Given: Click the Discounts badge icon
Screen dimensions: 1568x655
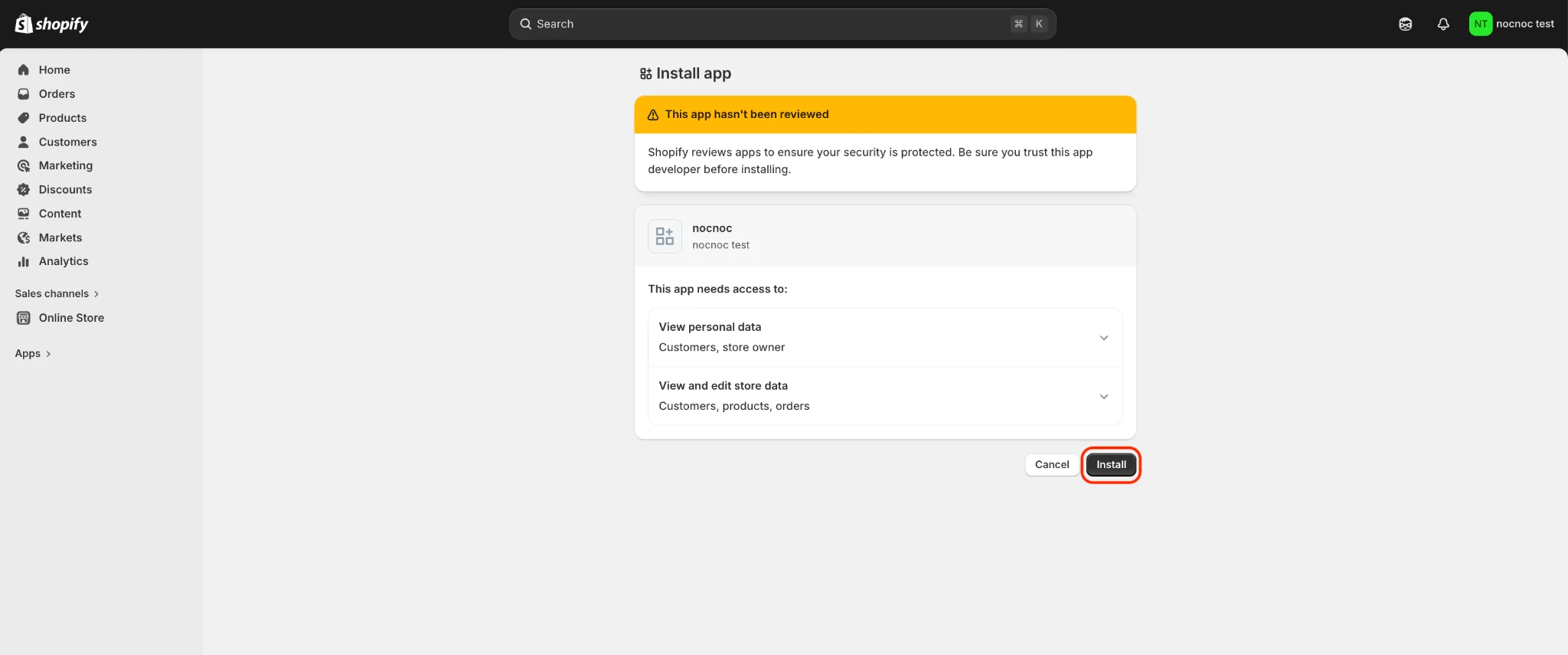Looking at the screenshot, I should coord(24,189).
